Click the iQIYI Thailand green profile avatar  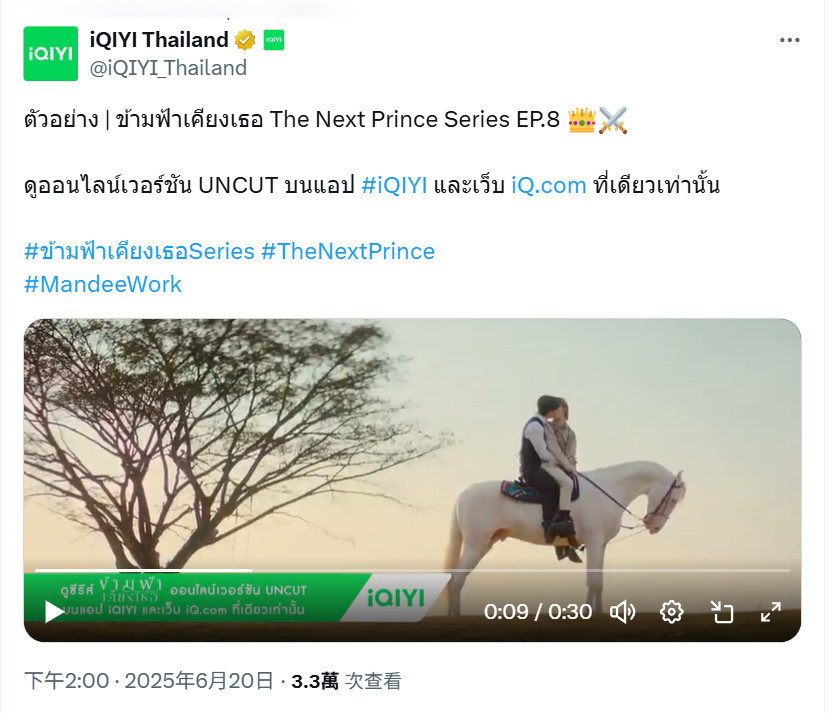pyautogui.click(x=51, y=53)
